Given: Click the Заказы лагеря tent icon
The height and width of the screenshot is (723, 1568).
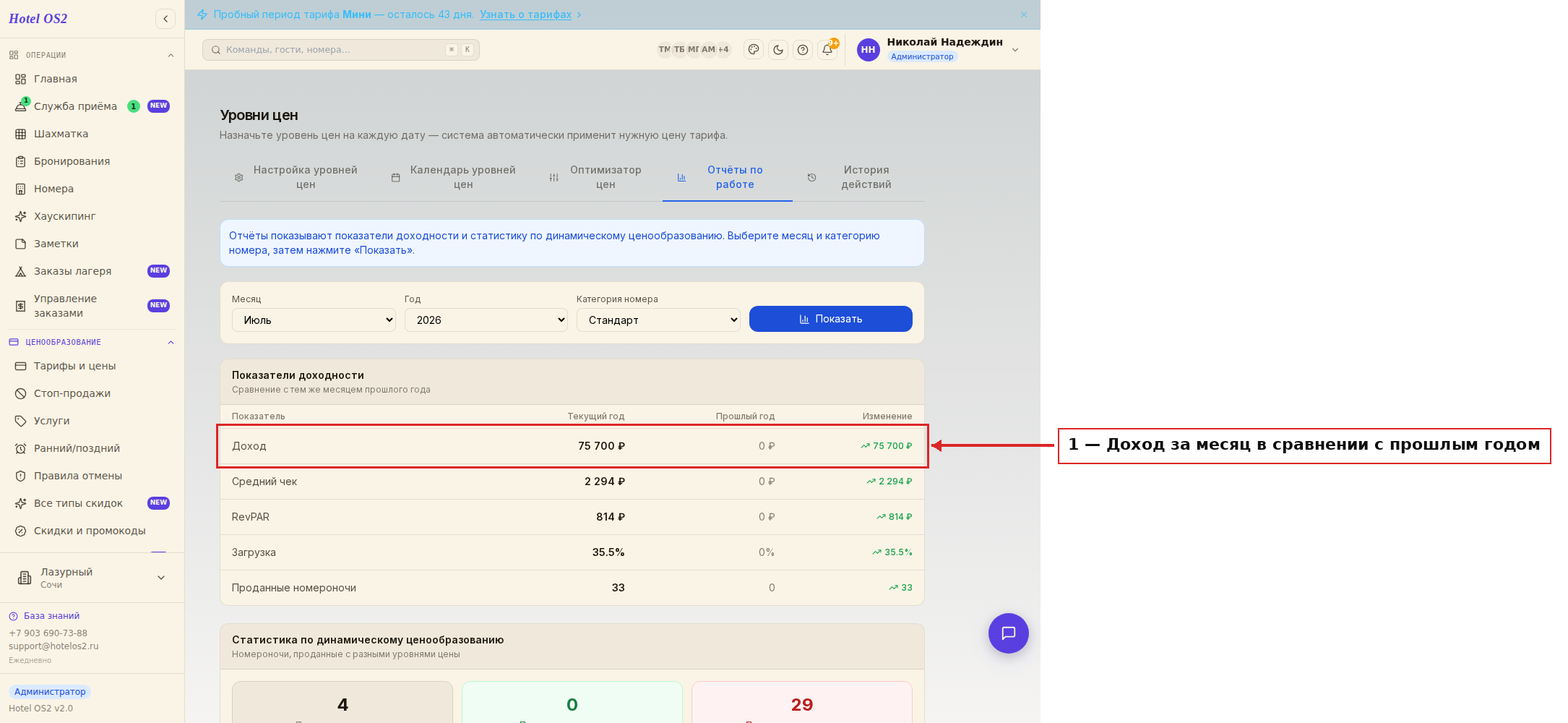Looking at the screenshot, I should (x=21, y=271).
